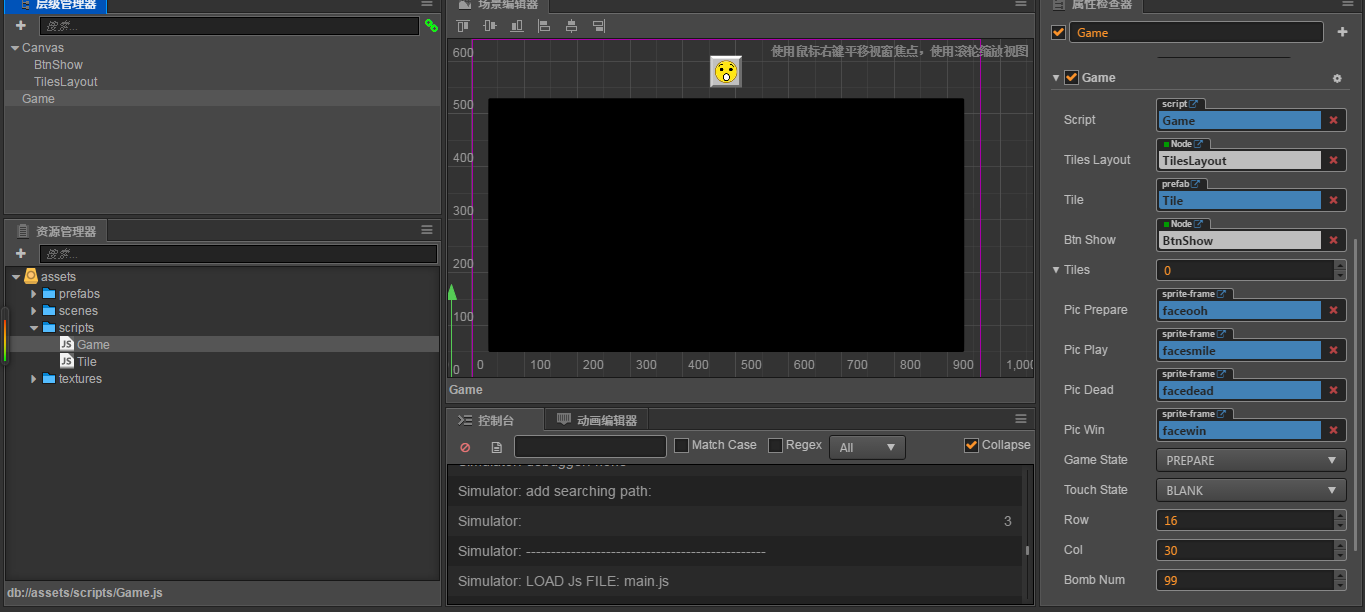Open the Game component settings gear
The image size is (1365, 612).
tap(1337, 78)
